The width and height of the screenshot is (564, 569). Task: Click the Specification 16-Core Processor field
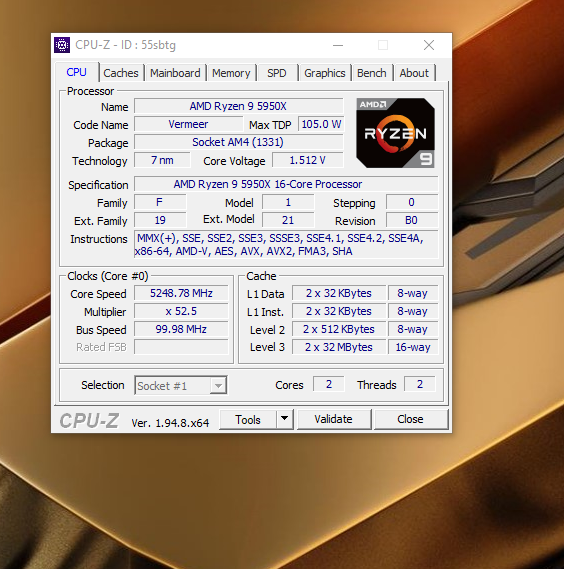tap(286, 184)
